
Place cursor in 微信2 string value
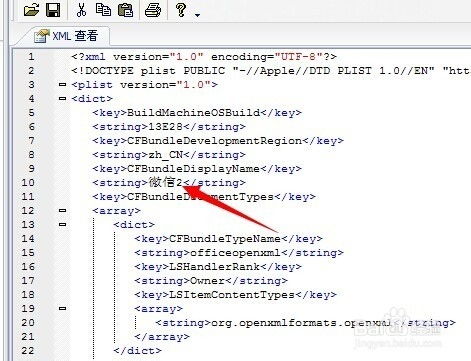(x=165, y=182)
